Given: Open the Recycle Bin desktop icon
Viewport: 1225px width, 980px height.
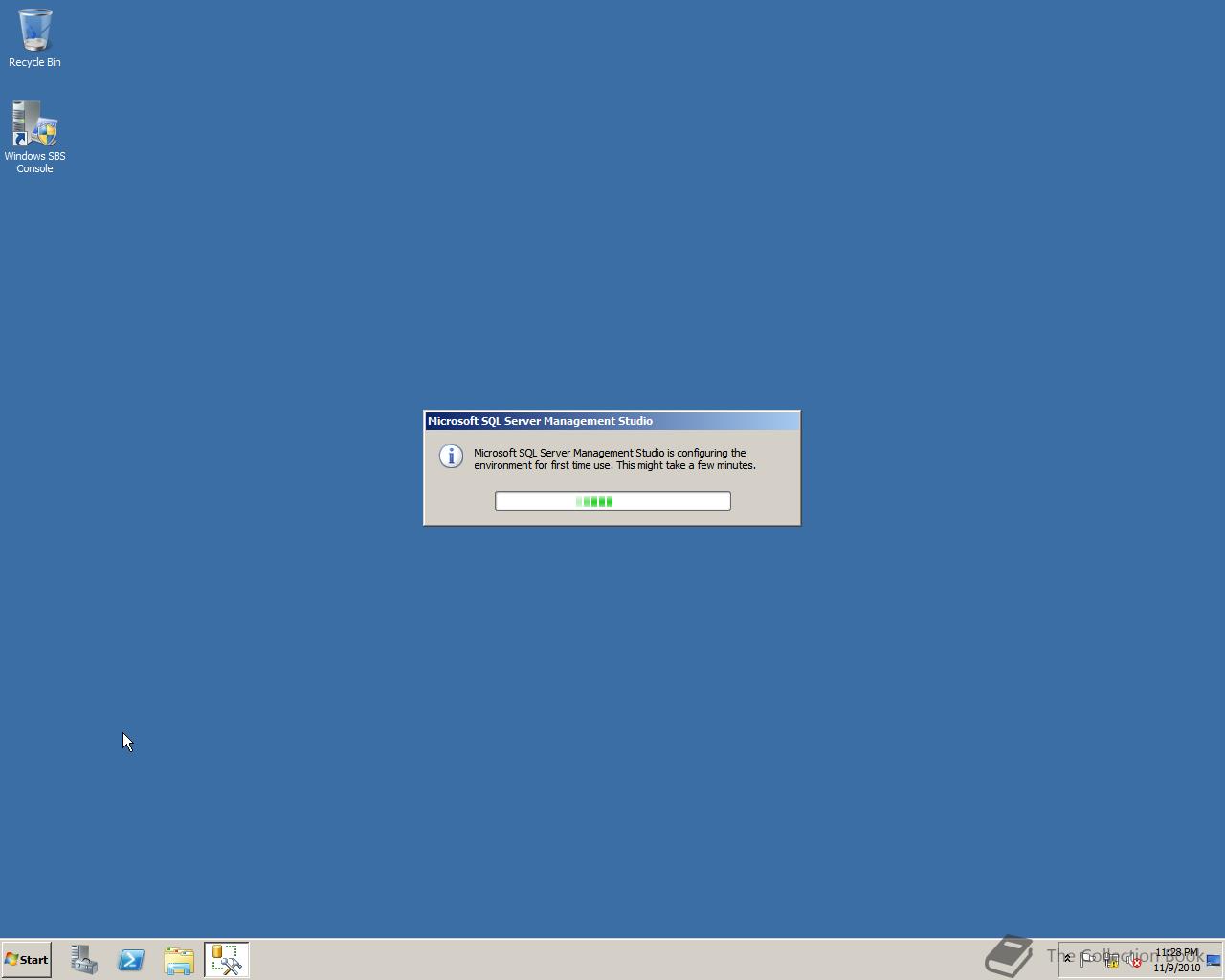Looking at the screenshot, I should (x=34, y=38).
